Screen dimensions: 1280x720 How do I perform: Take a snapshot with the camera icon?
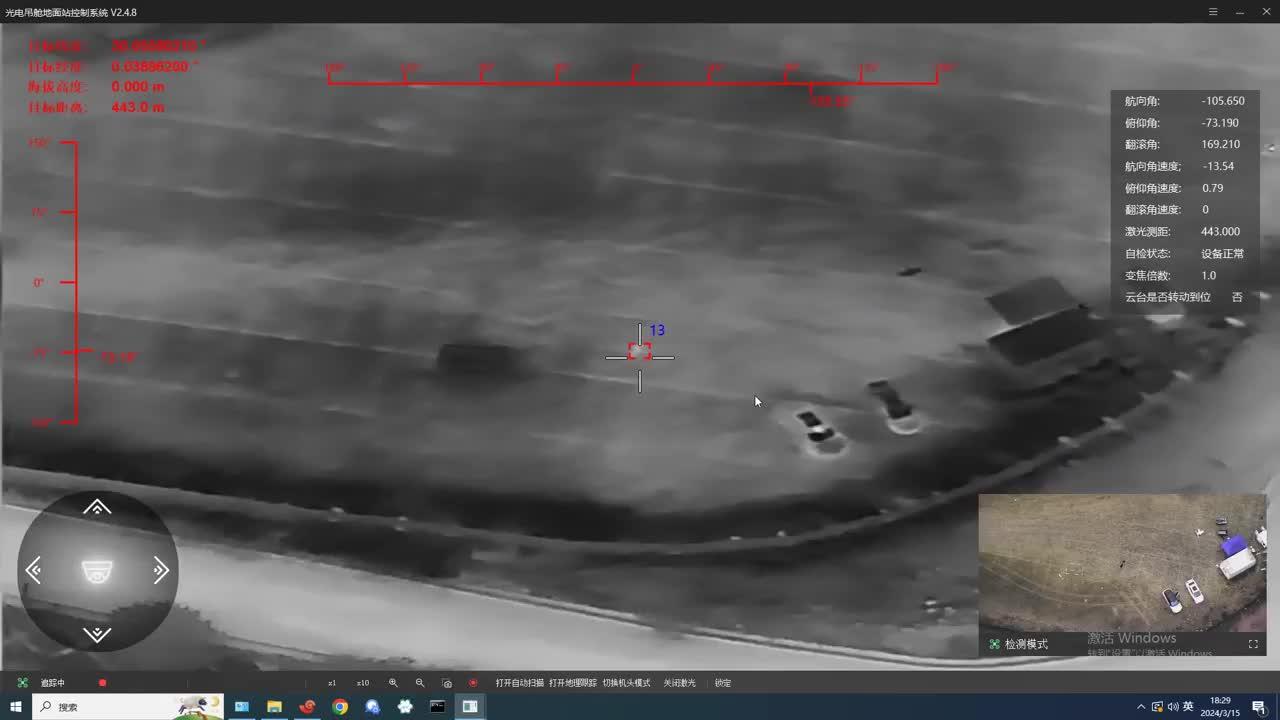[447, 683]
